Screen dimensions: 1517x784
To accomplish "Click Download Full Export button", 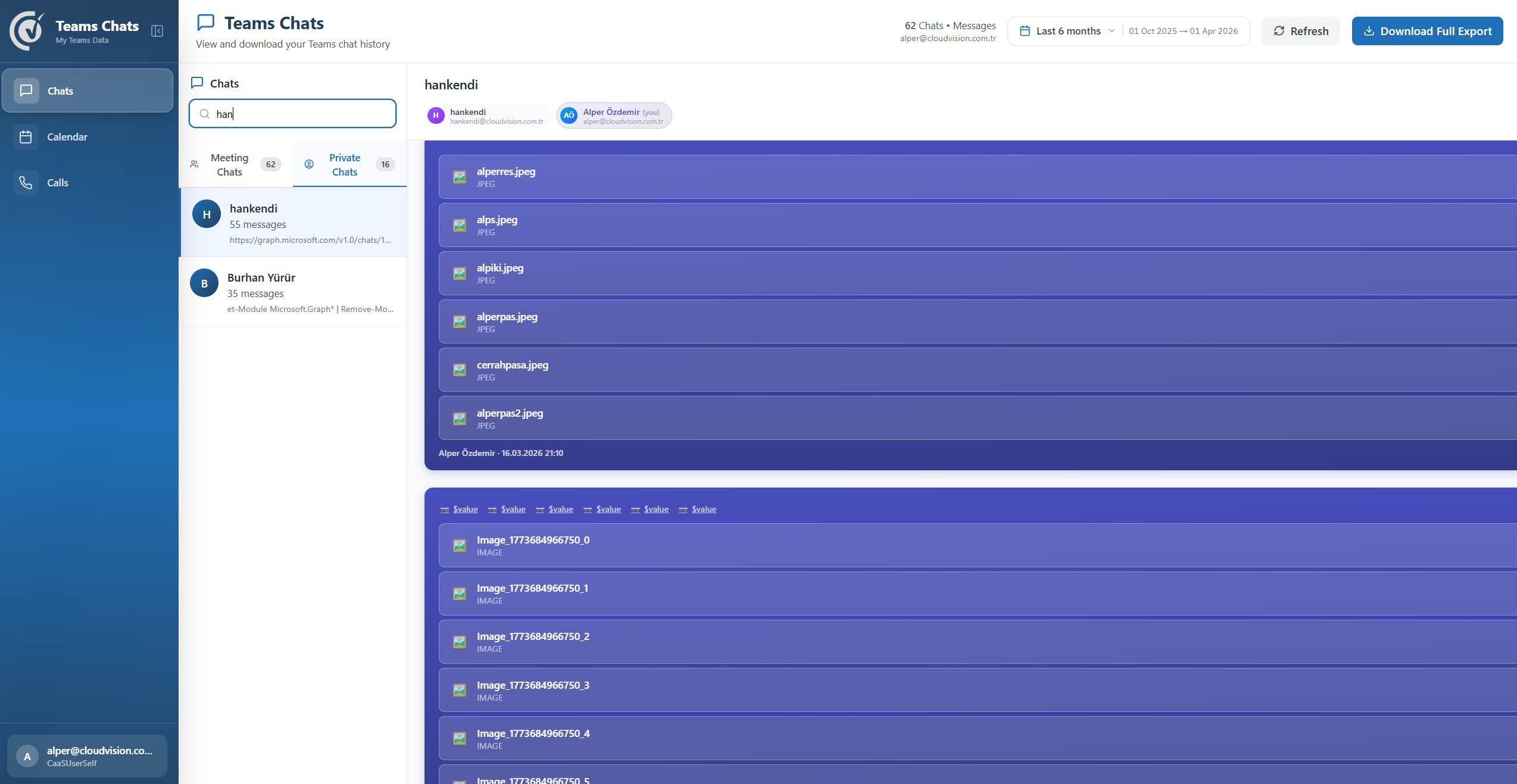I will tap(1427, 31).
